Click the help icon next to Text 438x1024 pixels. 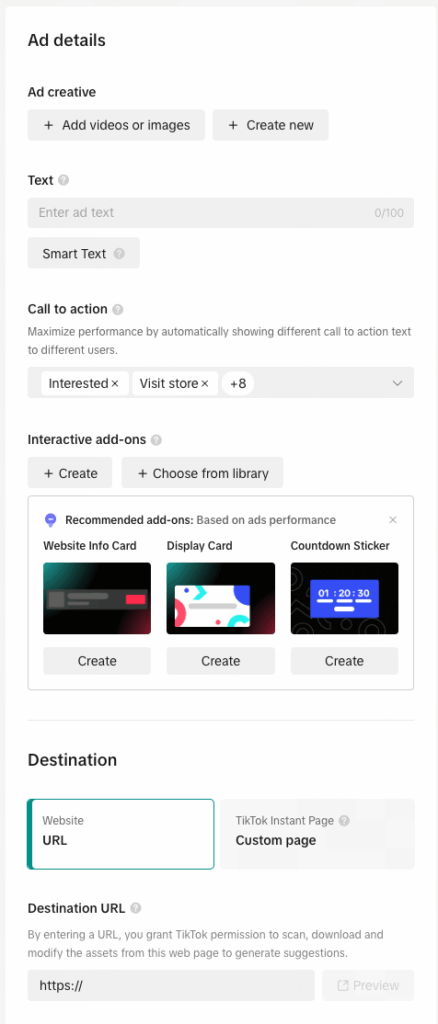[63, 180]
